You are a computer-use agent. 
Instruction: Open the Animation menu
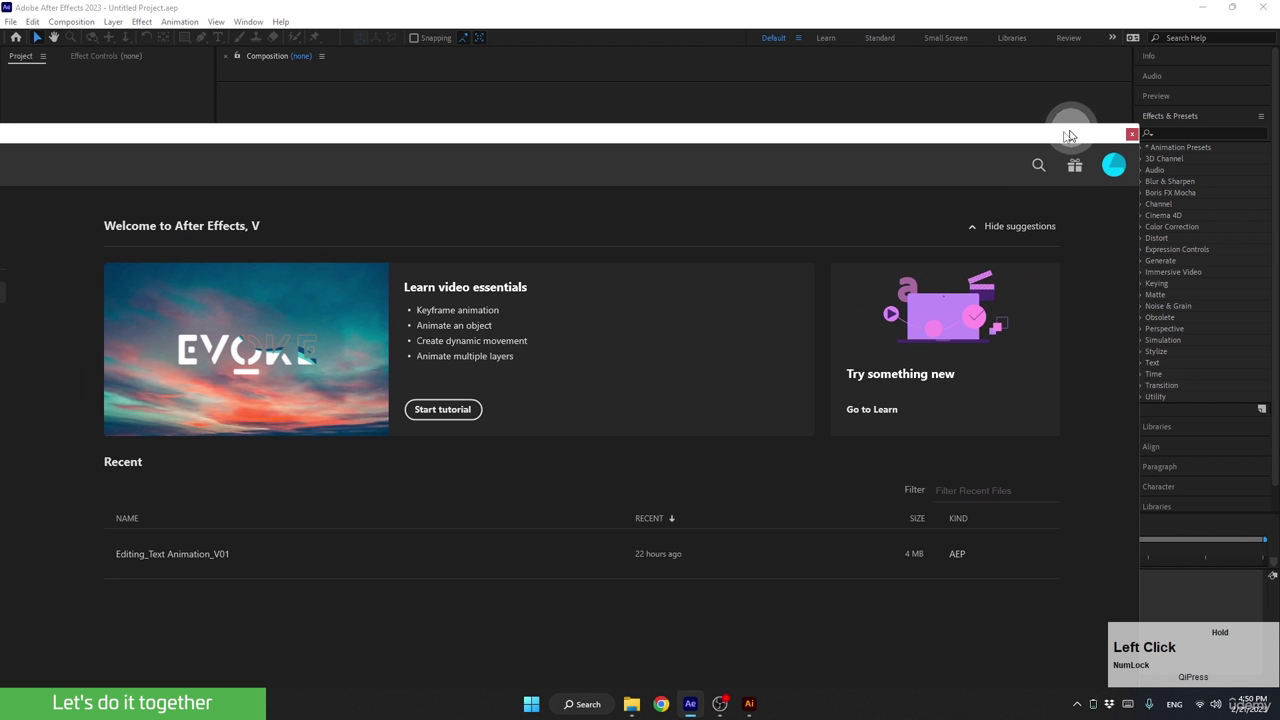(x=180, y=21)
